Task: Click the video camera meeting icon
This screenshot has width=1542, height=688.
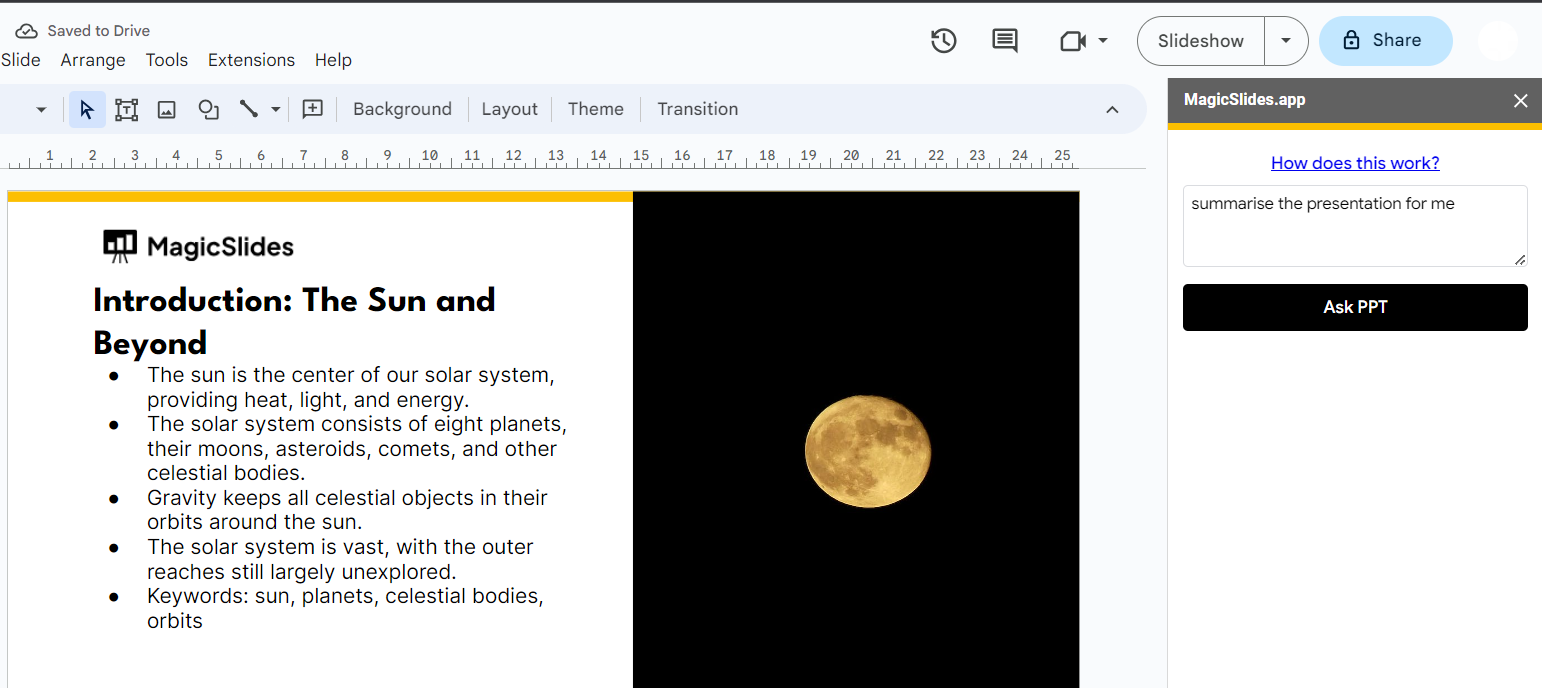Action: 1073,41
